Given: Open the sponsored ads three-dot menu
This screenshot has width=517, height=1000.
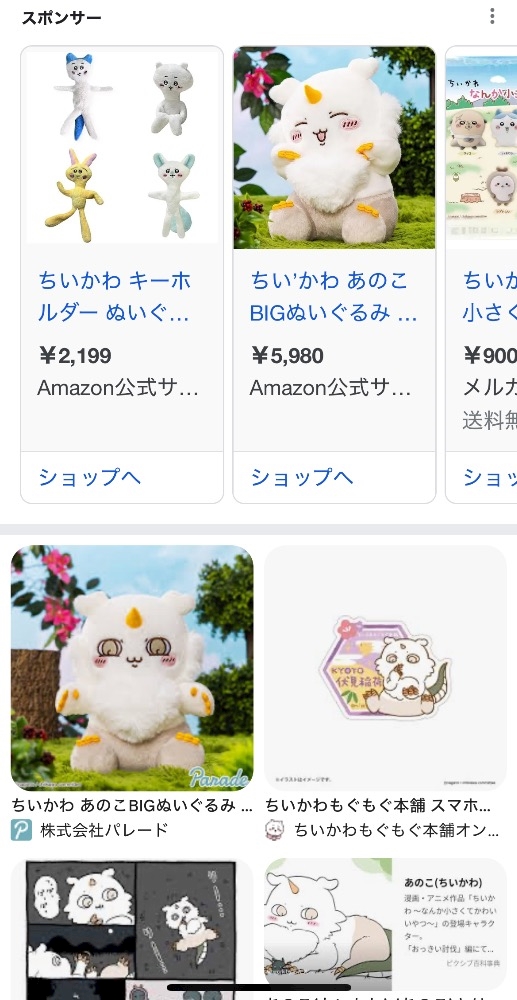Looking at the screenshot, I should point(492,17).
